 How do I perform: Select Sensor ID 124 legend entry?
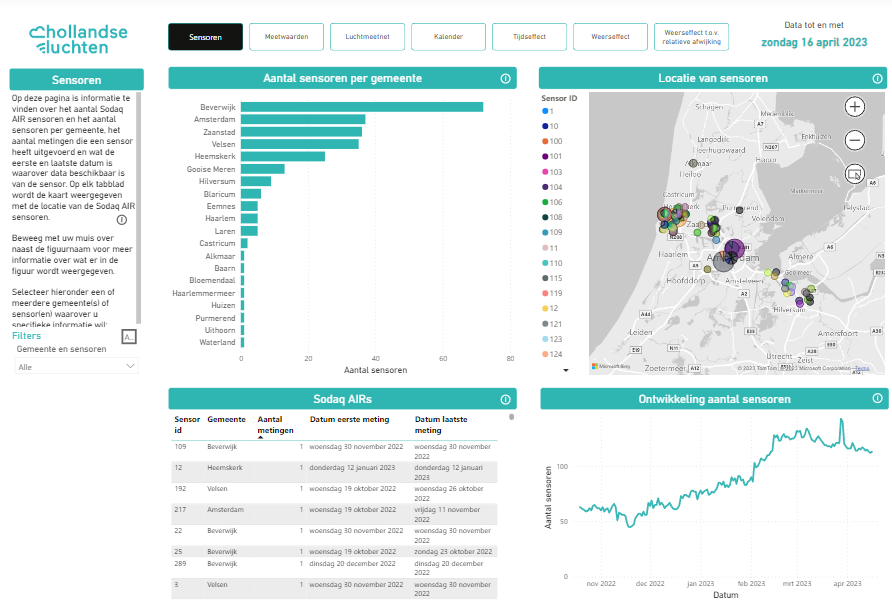point(552,354)
